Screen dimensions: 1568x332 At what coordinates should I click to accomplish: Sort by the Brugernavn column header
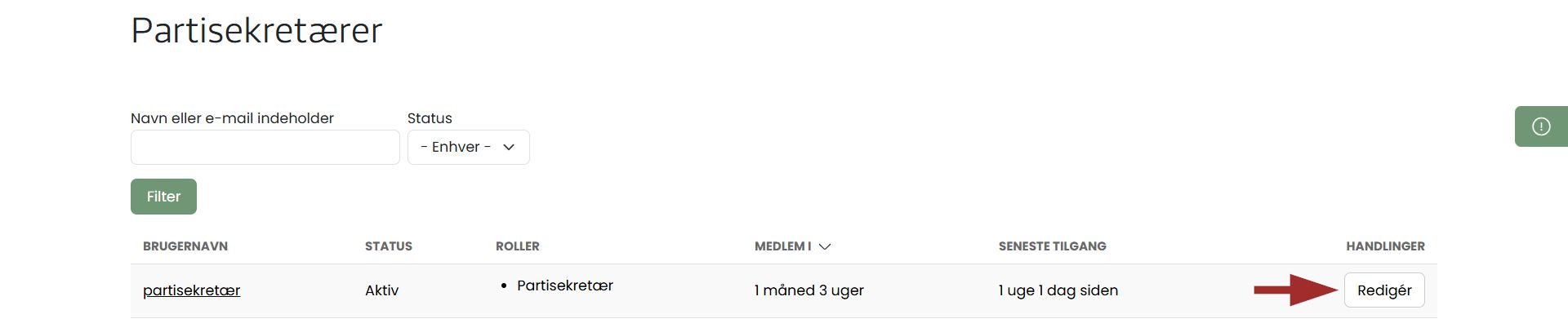(185, 246)
